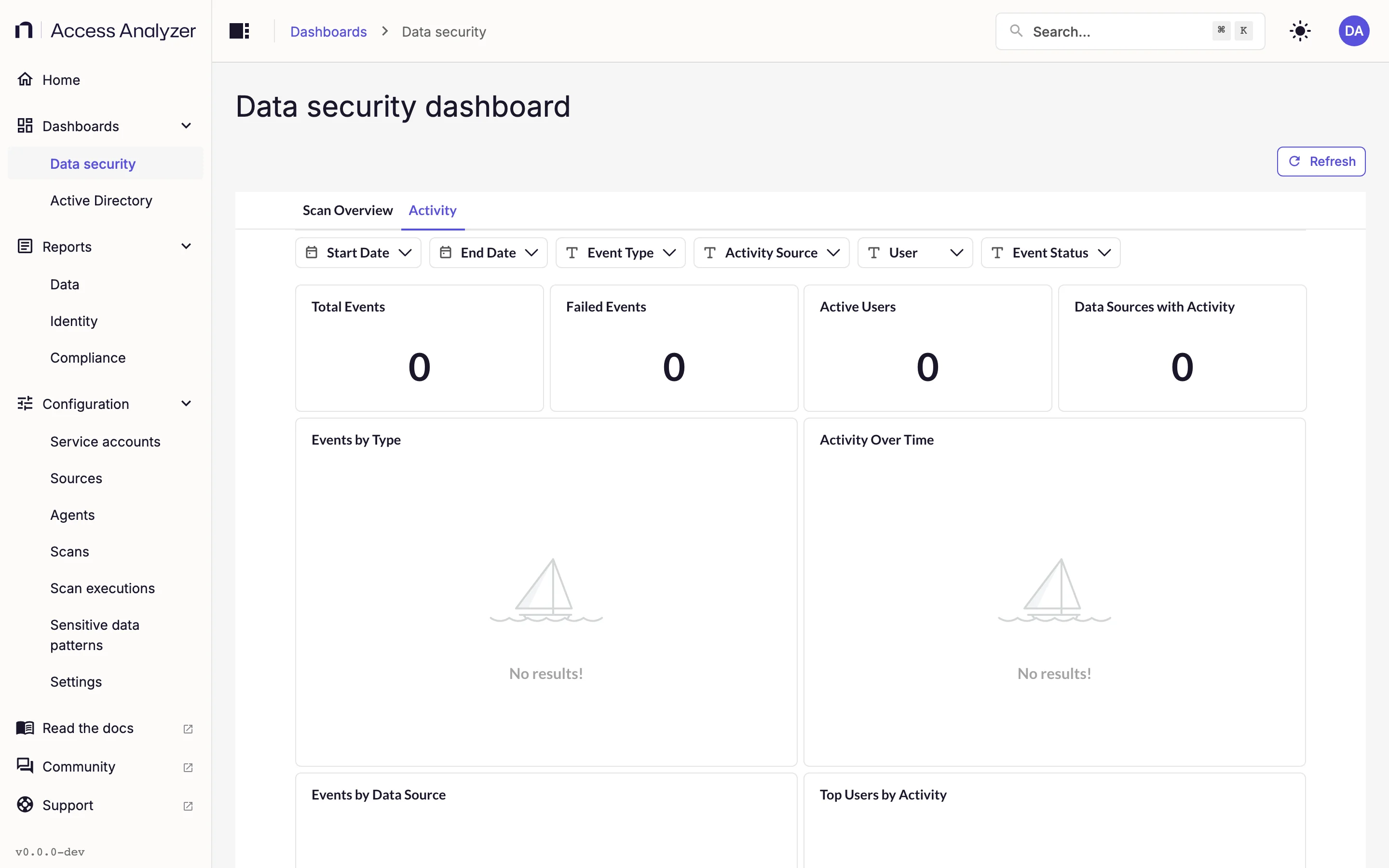1389x868 pixels.
Task: Click the v0.0.0-dev version text
Action: 50,852
